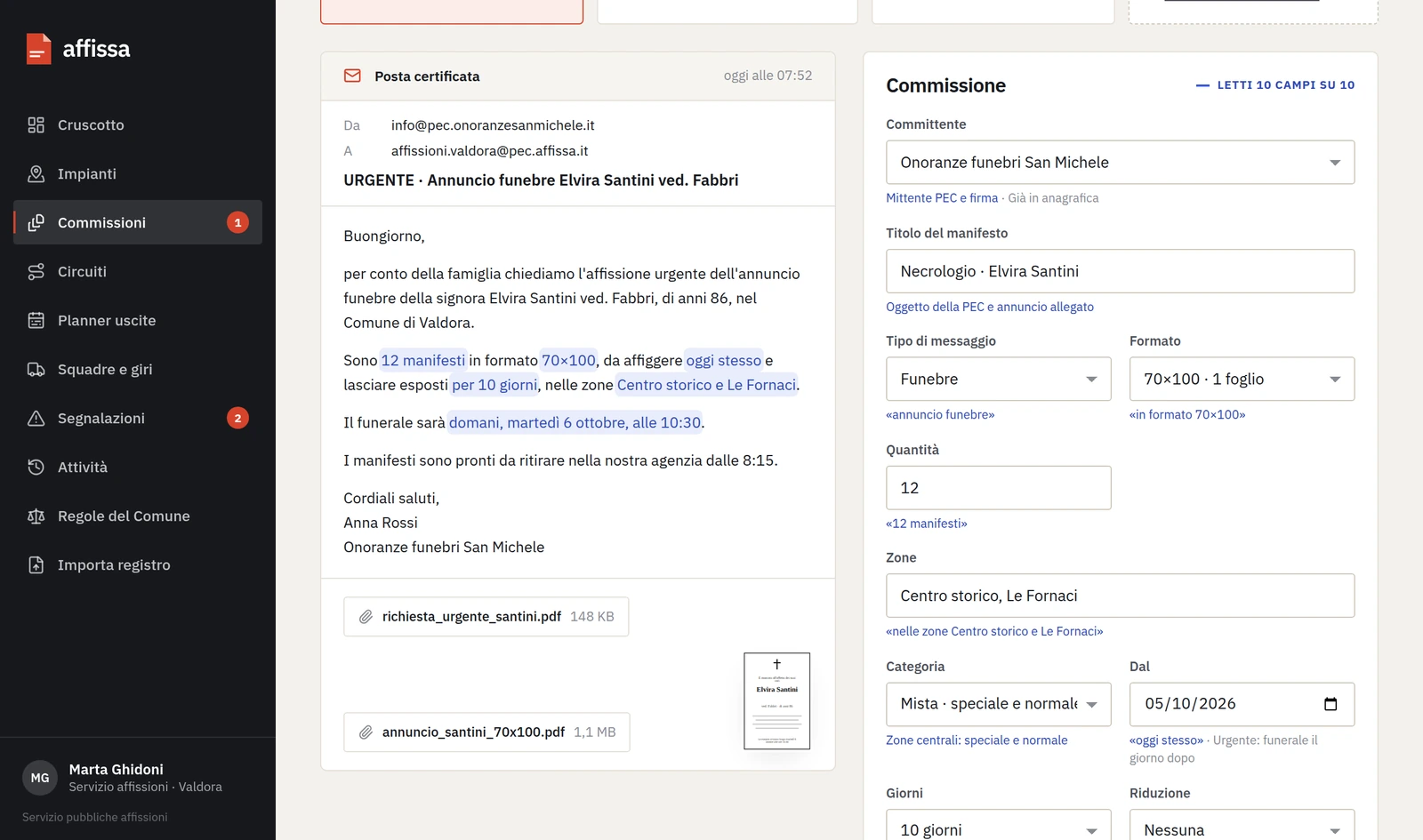This screenshot has width=1423, height=840.
Task: Click highlighted text 12 manifesti in email
Action: coord(423,360)
